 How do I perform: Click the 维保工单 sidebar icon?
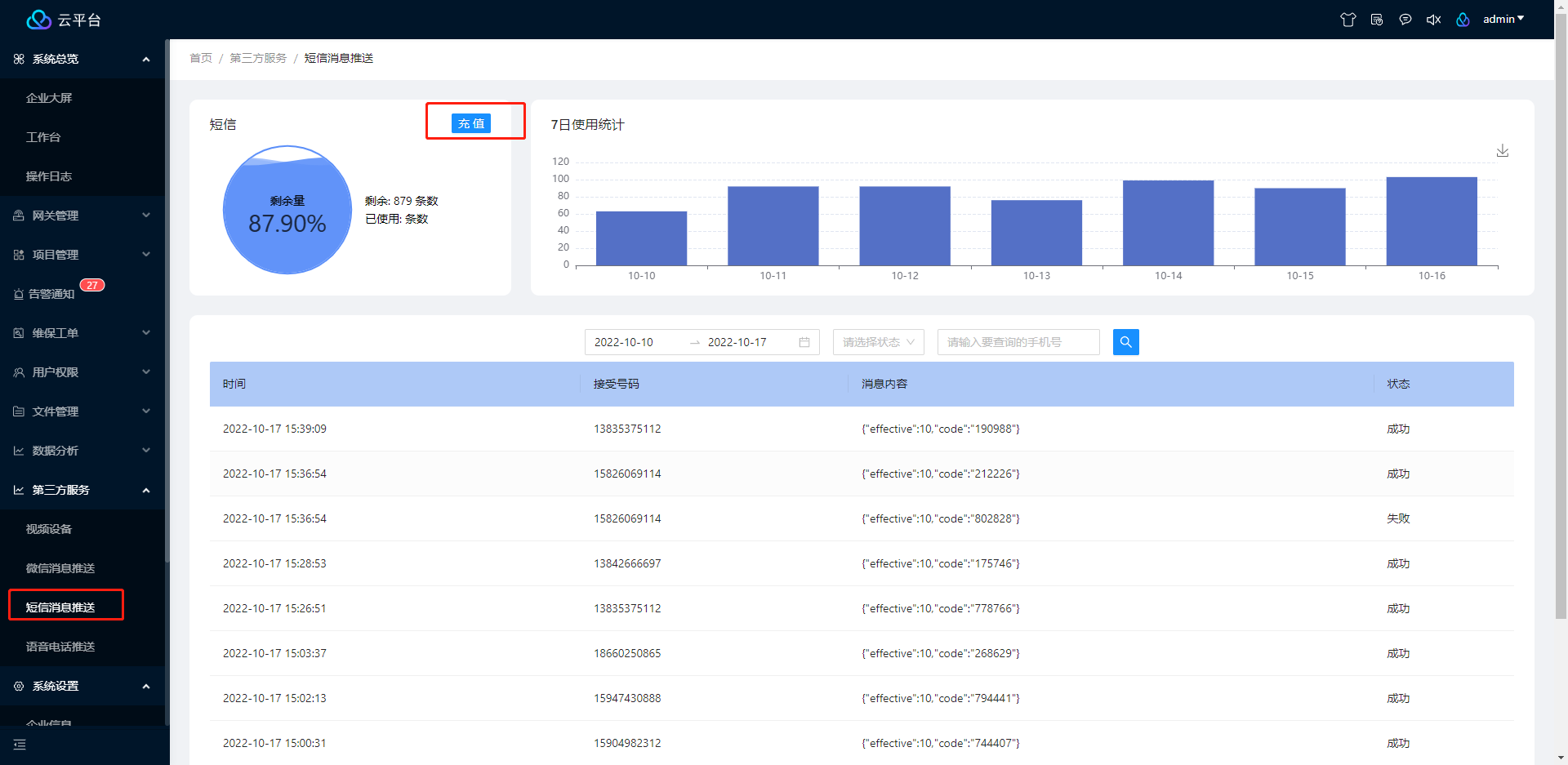[x=19, y=333]
